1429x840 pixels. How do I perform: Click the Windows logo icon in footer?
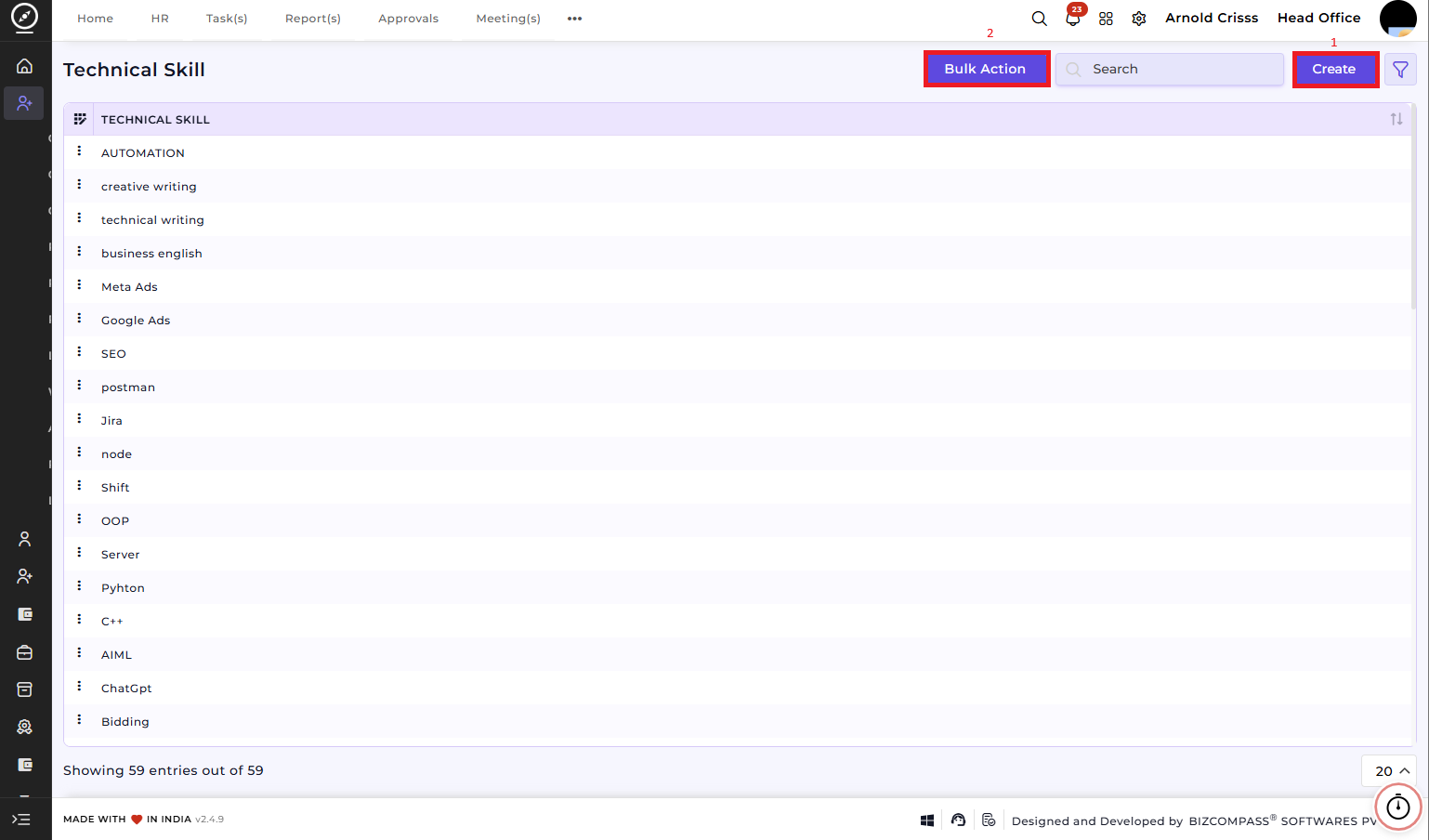point(927,820)
